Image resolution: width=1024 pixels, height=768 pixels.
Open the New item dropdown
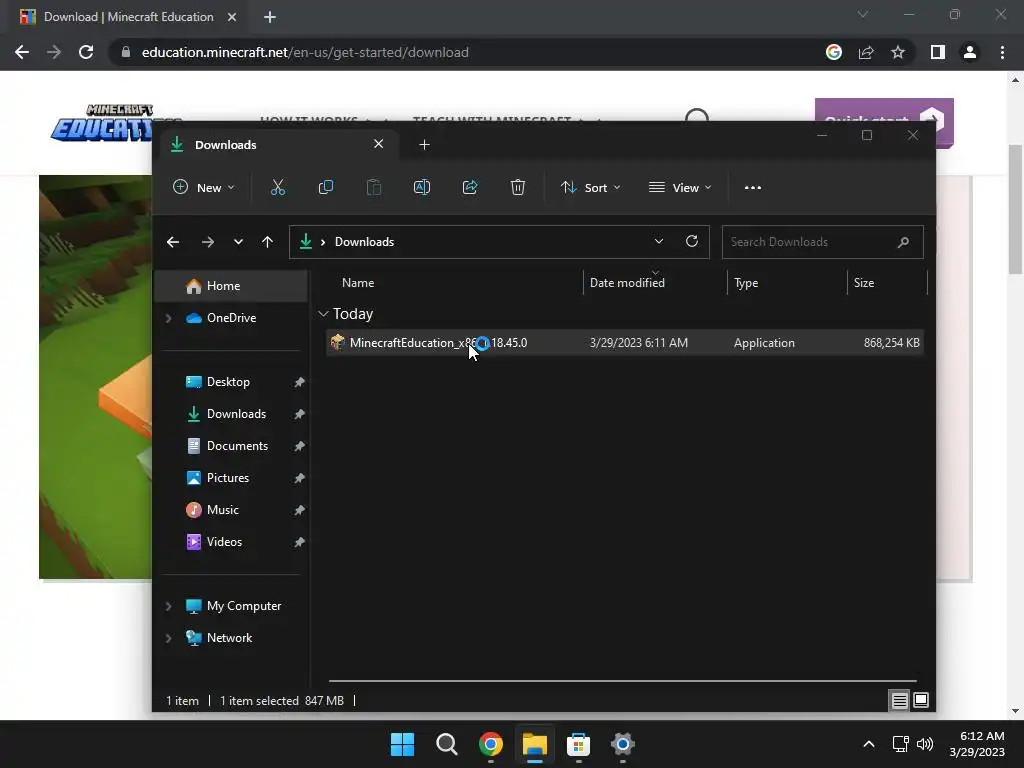(x=203, y=187)
